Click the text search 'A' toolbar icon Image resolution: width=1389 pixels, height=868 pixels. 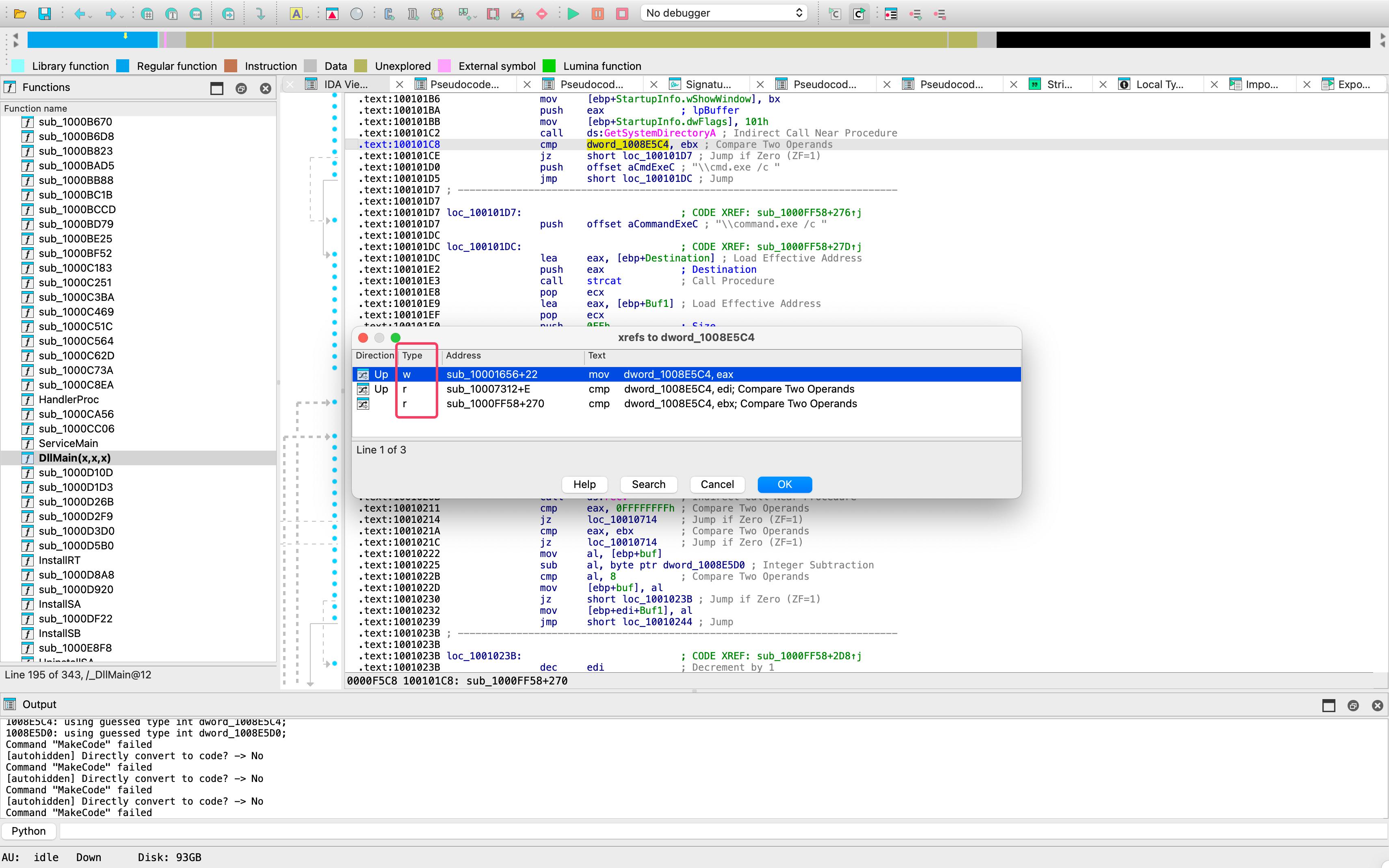[x=296, y=13]
